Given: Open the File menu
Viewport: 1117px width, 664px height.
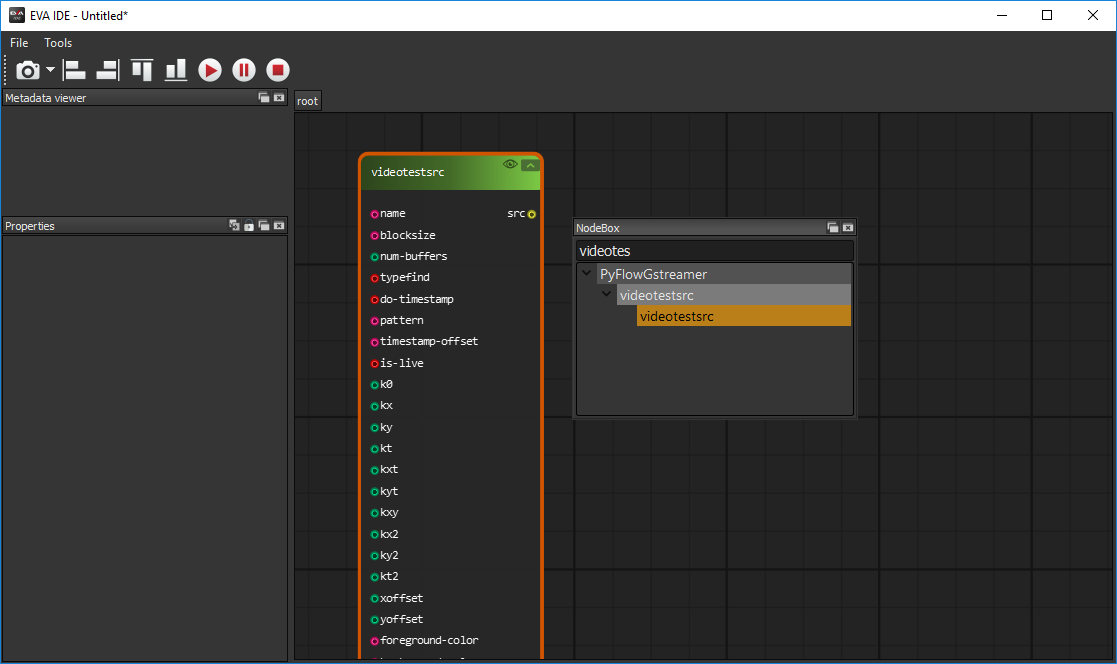Looking at the screenshot, I should coord(18,43).
